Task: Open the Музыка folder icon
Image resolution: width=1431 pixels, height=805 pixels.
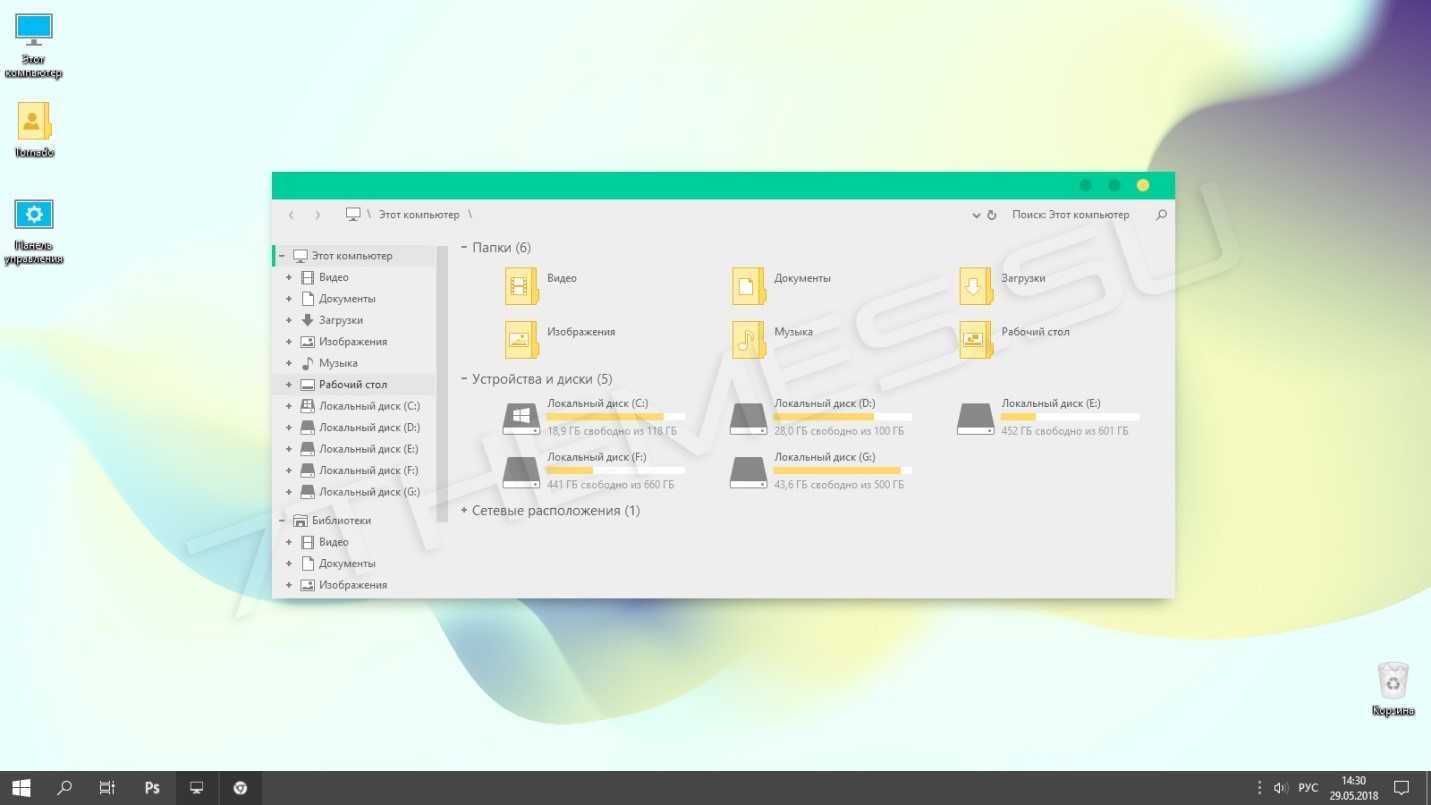Action: 748,339
